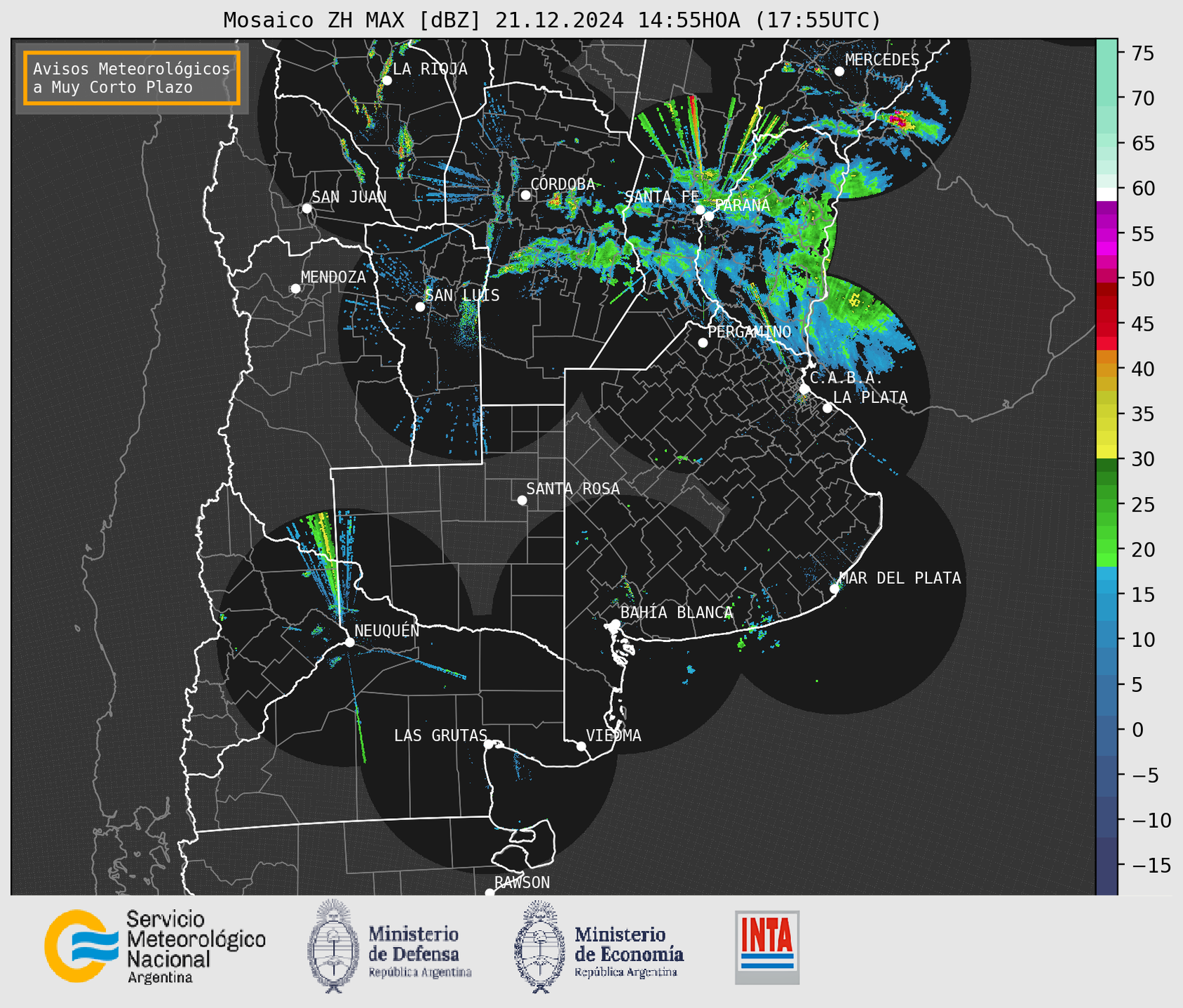This screenshot has width=1183, height=1008.
Task: Click the LA PLATA label
Action: coord(870,397)
